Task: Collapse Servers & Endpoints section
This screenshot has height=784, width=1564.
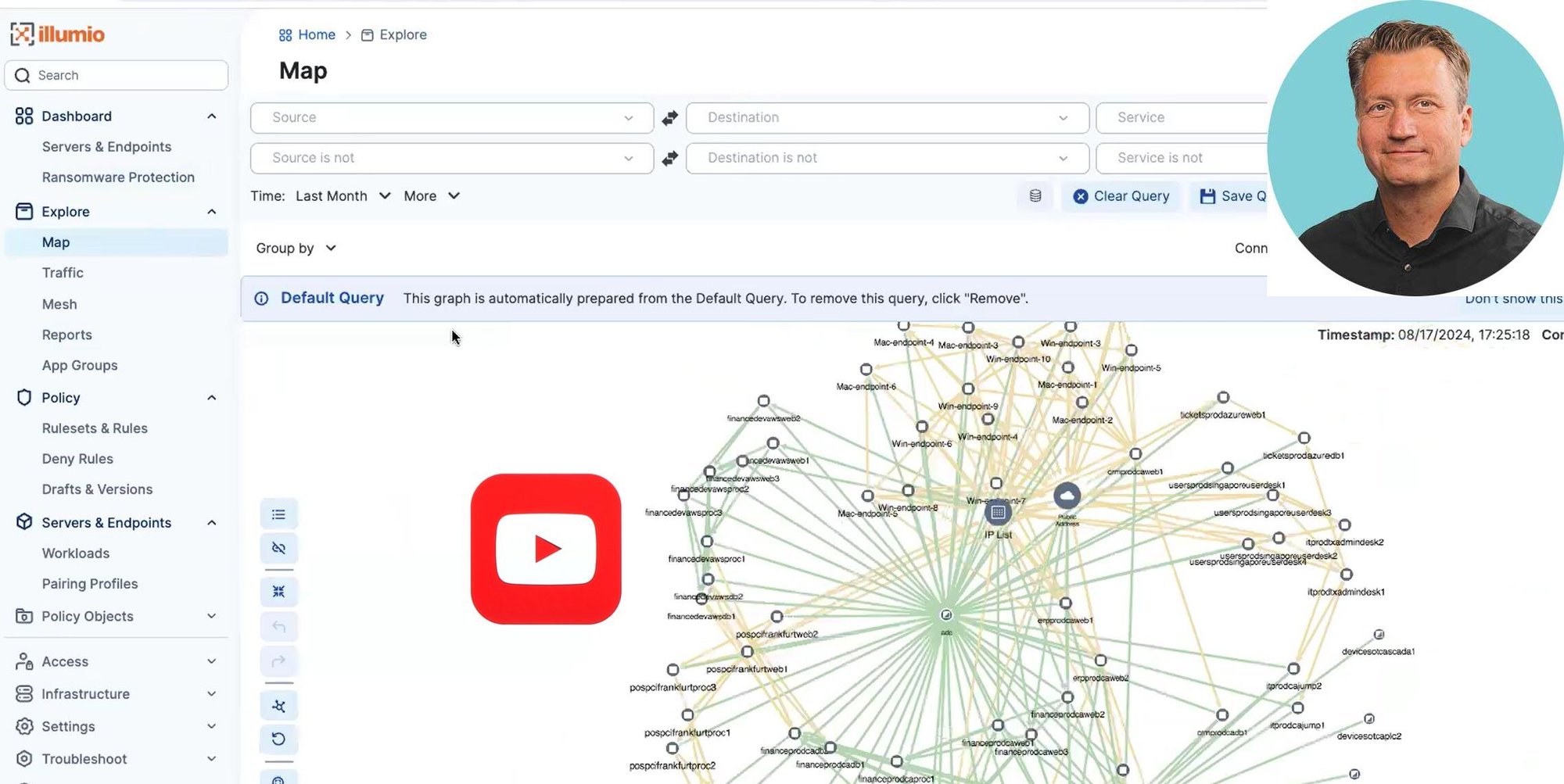Action: (x=212, y=522)
